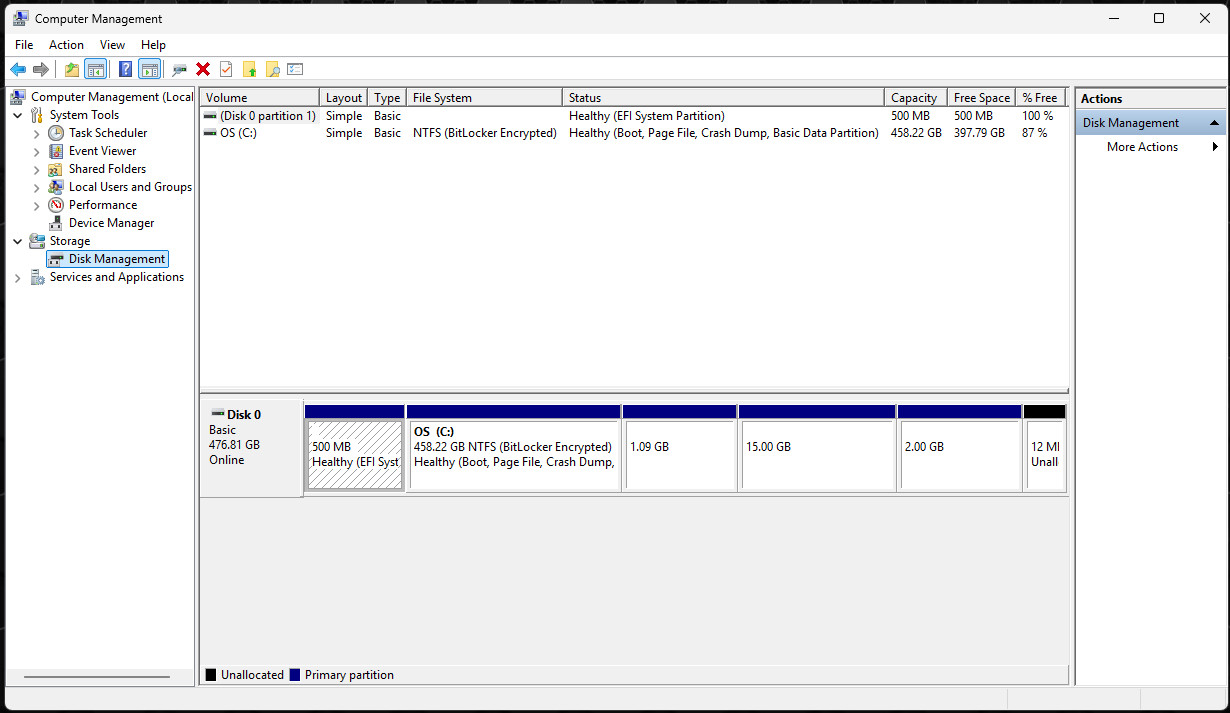This screenshot has width=1230, height=713.
Task: Click the Connect disk toolbar icon
Action: (x=180, y=69)
